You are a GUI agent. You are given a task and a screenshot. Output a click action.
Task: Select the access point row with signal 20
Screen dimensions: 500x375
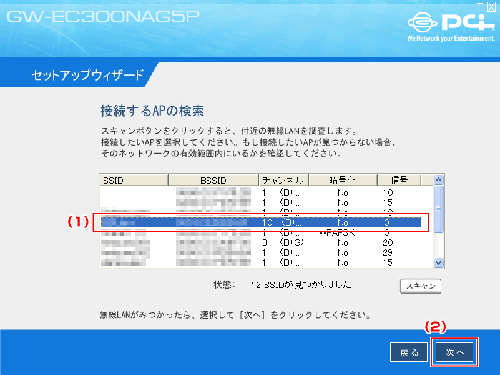(x=261, y=242)
